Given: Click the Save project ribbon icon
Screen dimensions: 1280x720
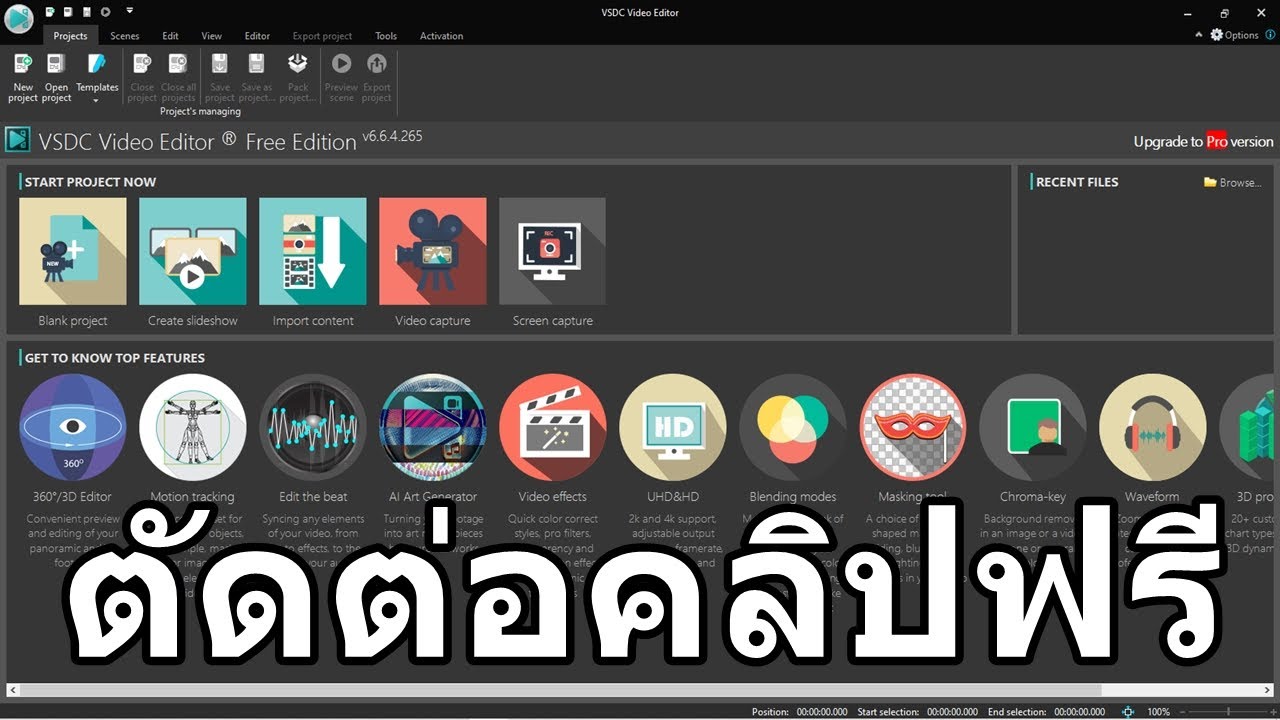Looking at the screenshot, I should 220,65.
